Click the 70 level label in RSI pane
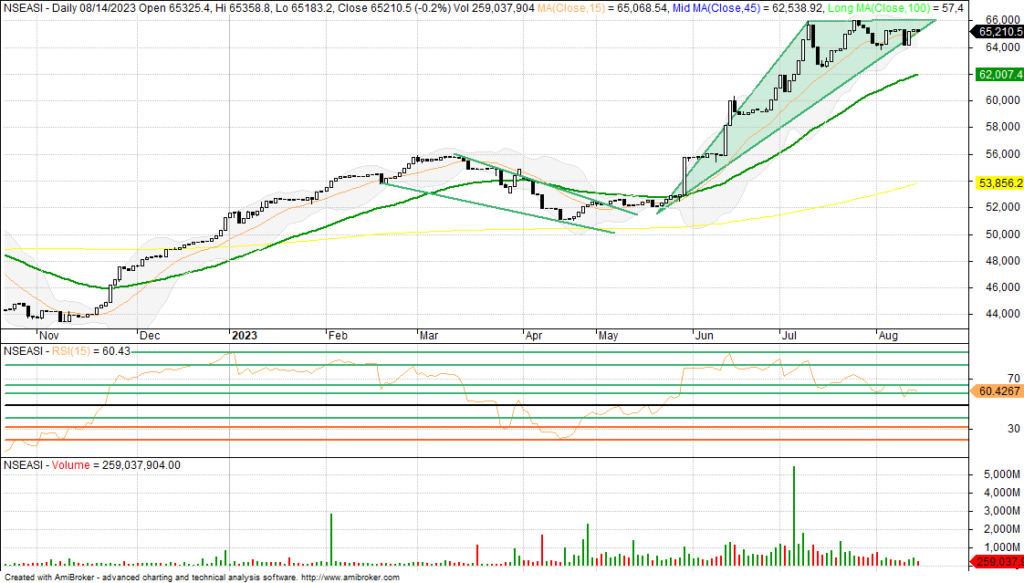1024x583 pixels. click(x=985, y=377)
